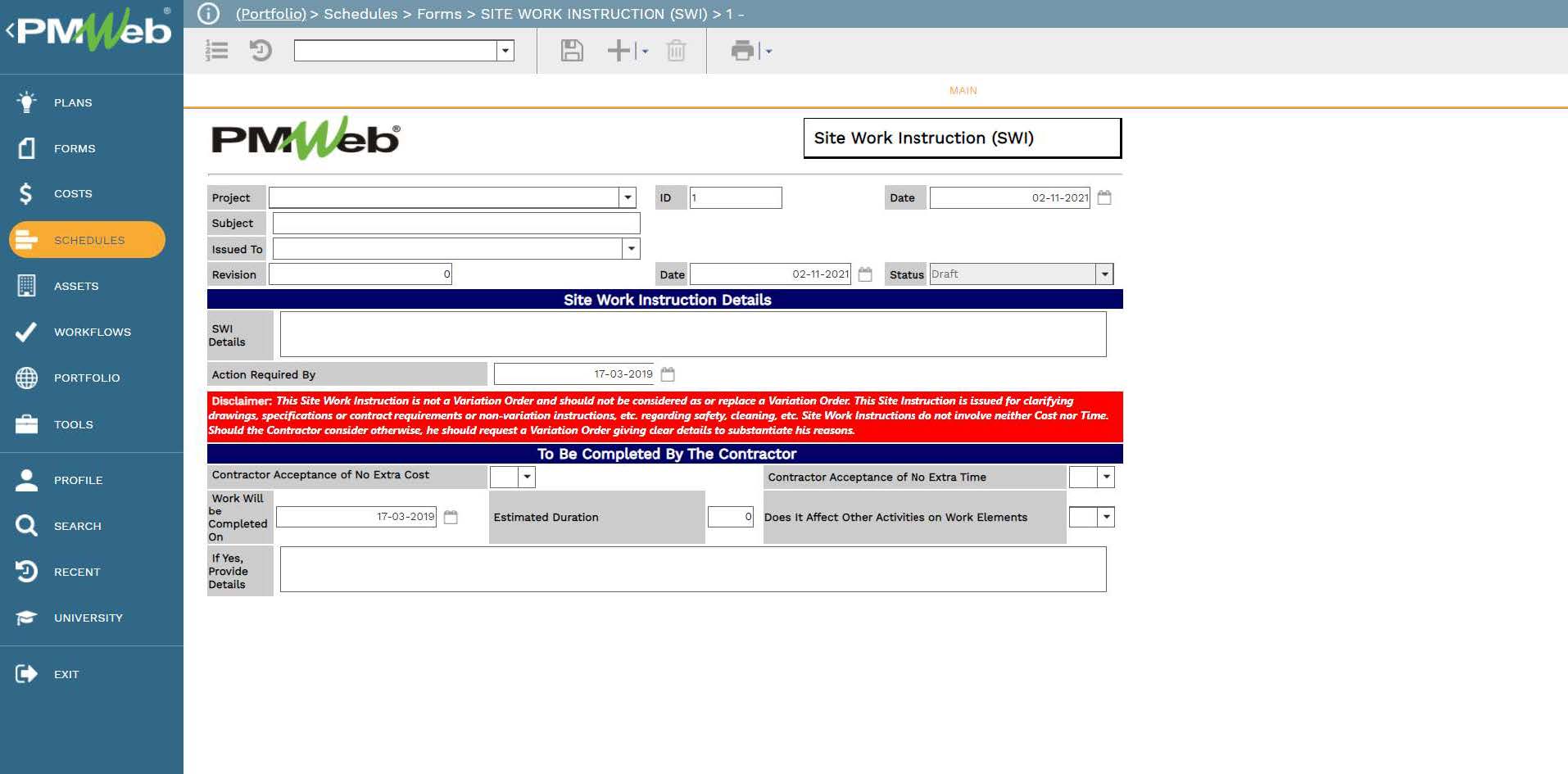This screenshot has width=1568, height=774.
Task: Go to the Costs section
Action: 72,193
